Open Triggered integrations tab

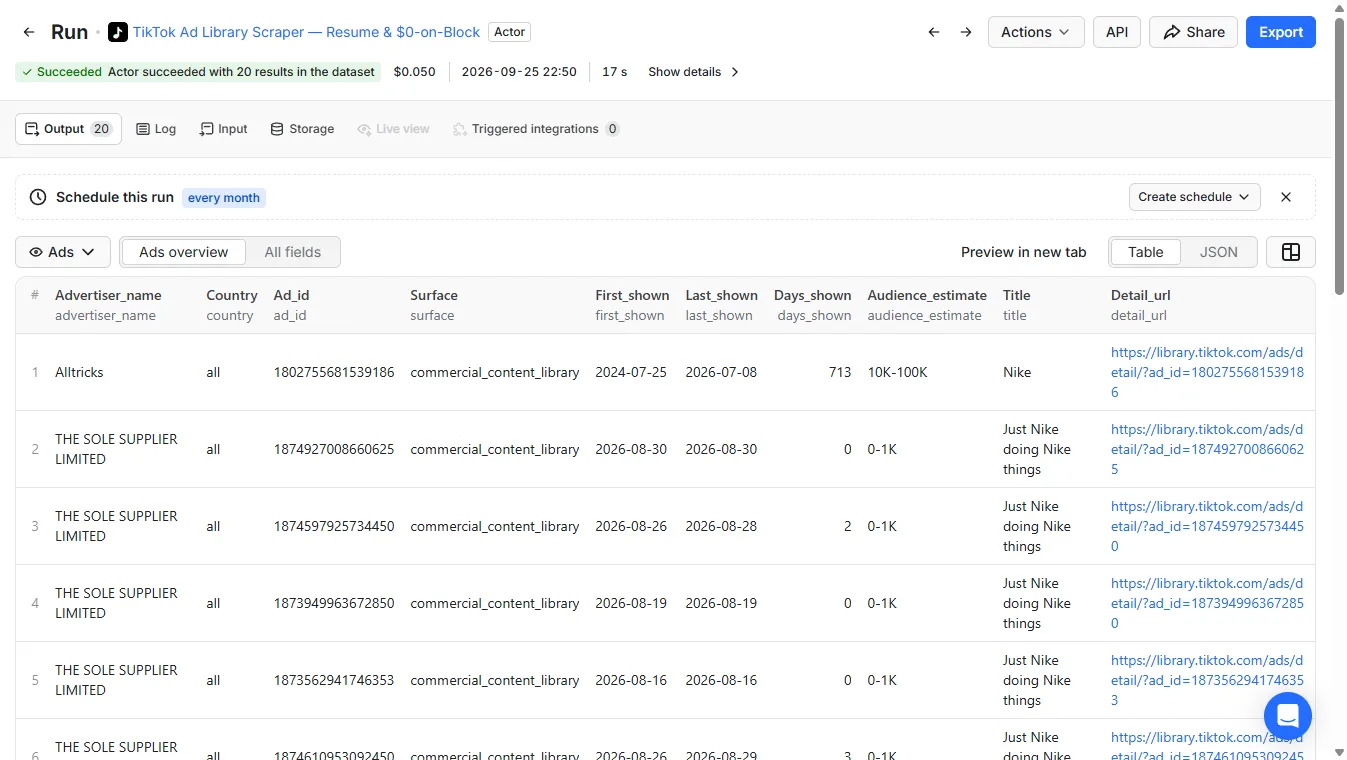tap(536, 129)
